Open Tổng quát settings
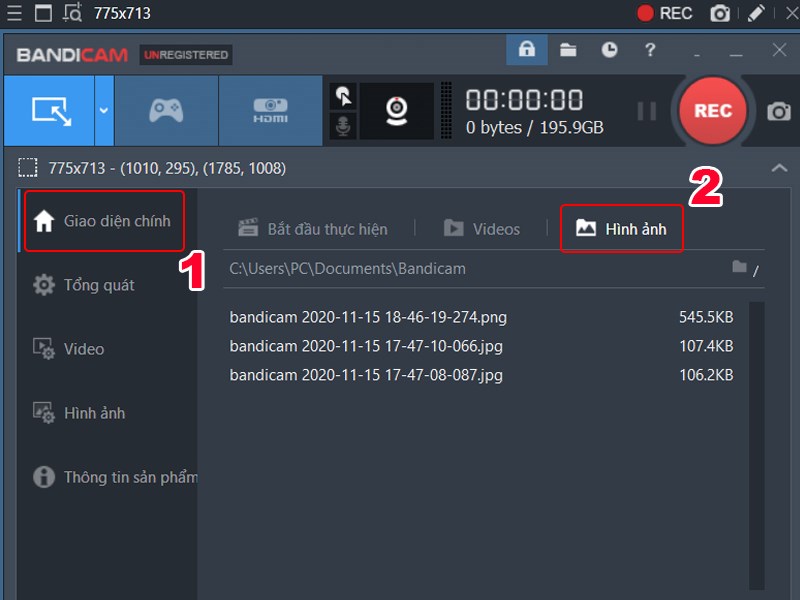The width and height of the screenshot is (800, 600). tap(84, 285)
